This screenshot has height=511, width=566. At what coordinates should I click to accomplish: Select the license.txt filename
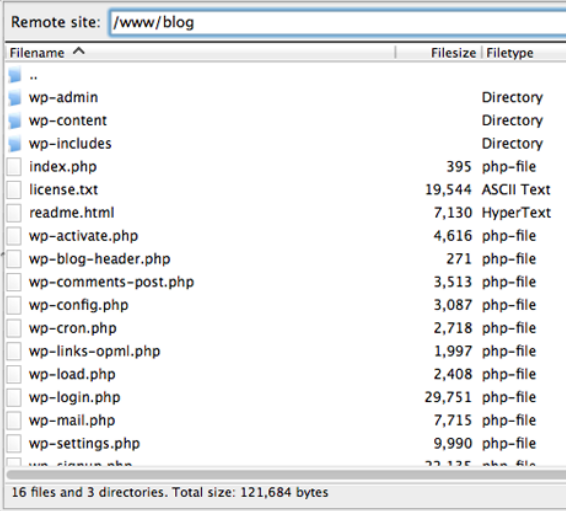coord(64,190)
